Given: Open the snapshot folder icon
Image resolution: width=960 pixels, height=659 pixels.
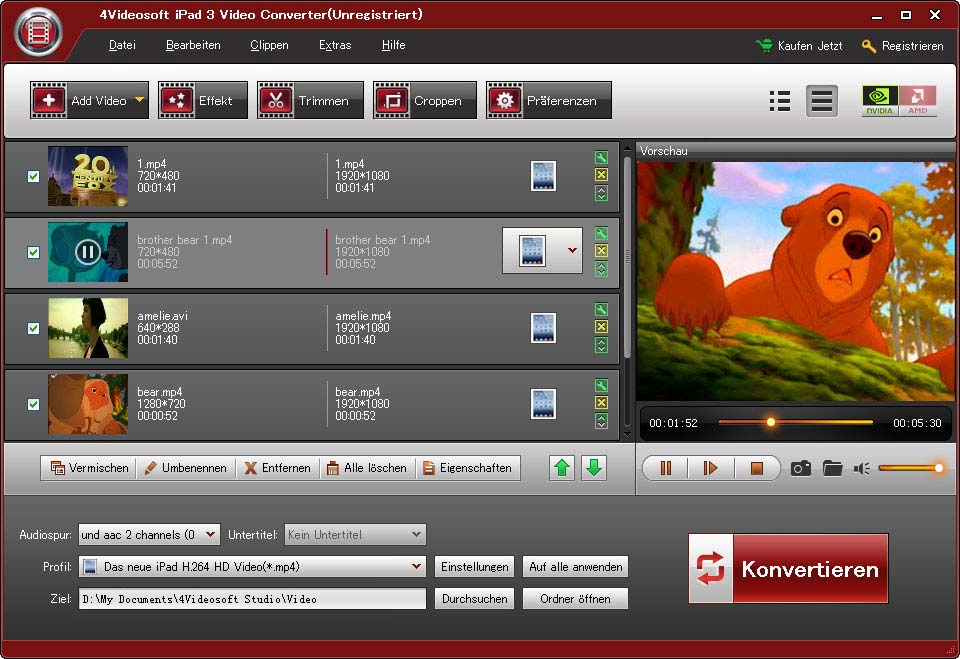Looking at the screenshot, I should 832,468.
